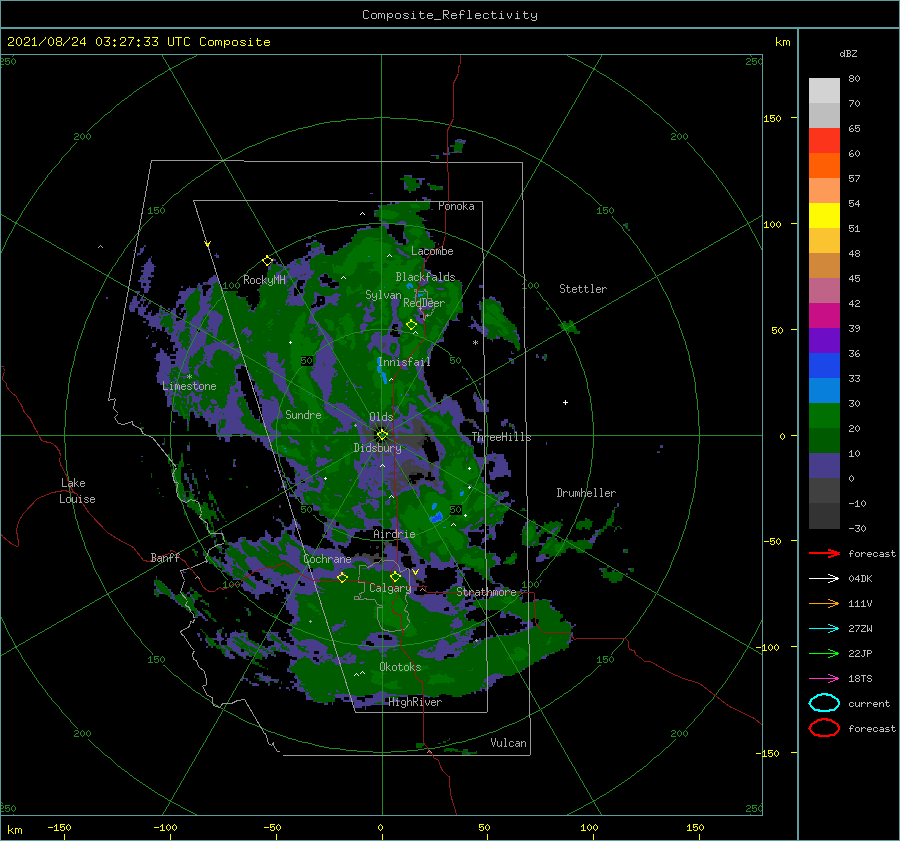Select the purple 36–39 dBZ swatch
Image resolution: width=900 pixels, height=841 pixels.
pos(824,340)
